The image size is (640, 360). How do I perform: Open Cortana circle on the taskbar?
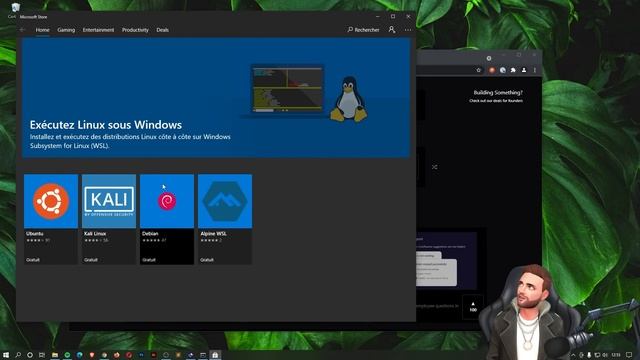[x=30, y=355]
